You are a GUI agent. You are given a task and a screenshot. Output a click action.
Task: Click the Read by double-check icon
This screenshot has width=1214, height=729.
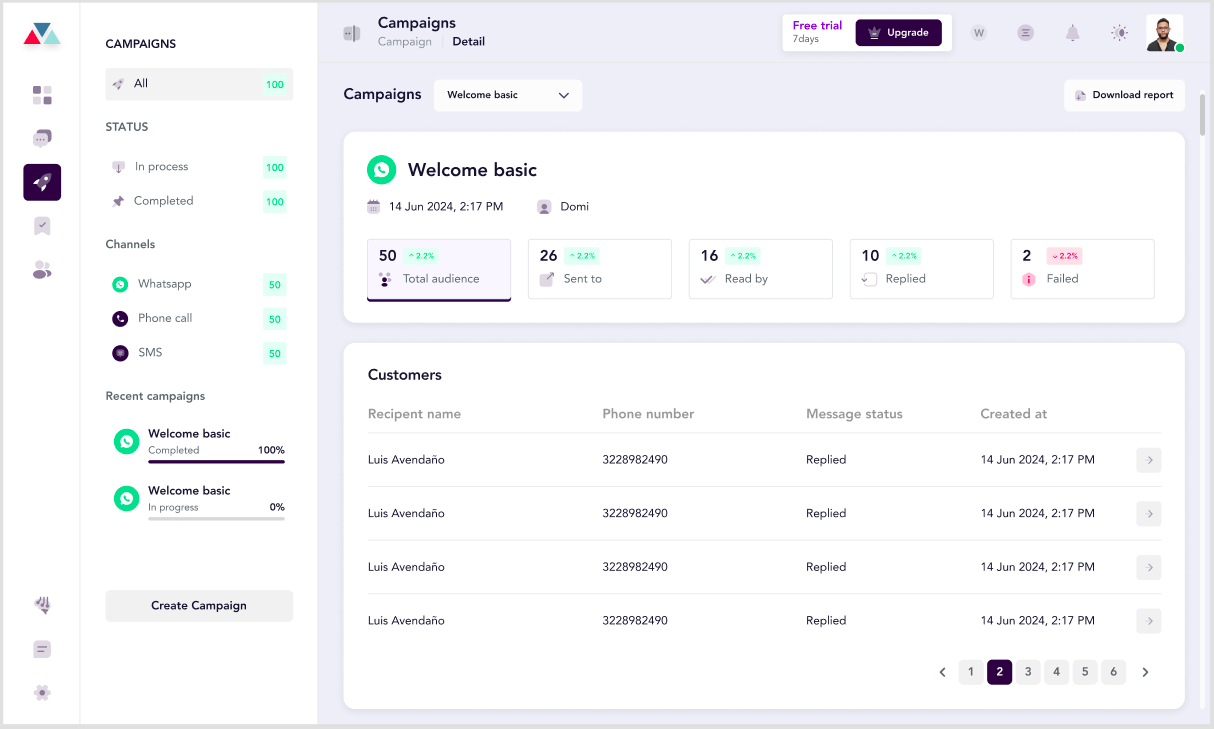coord(708,279)
